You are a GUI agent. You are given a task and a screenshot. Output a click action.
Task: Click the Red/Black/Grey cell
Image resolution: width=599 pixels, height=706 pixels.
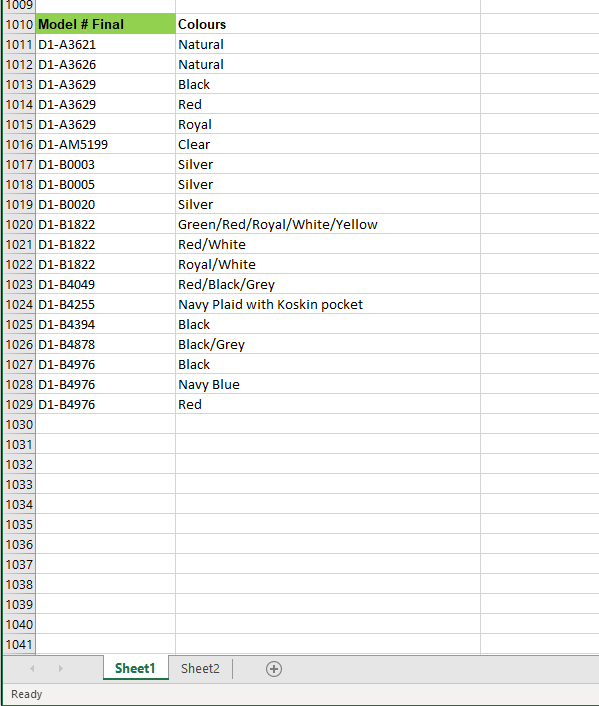coord(328,284)
